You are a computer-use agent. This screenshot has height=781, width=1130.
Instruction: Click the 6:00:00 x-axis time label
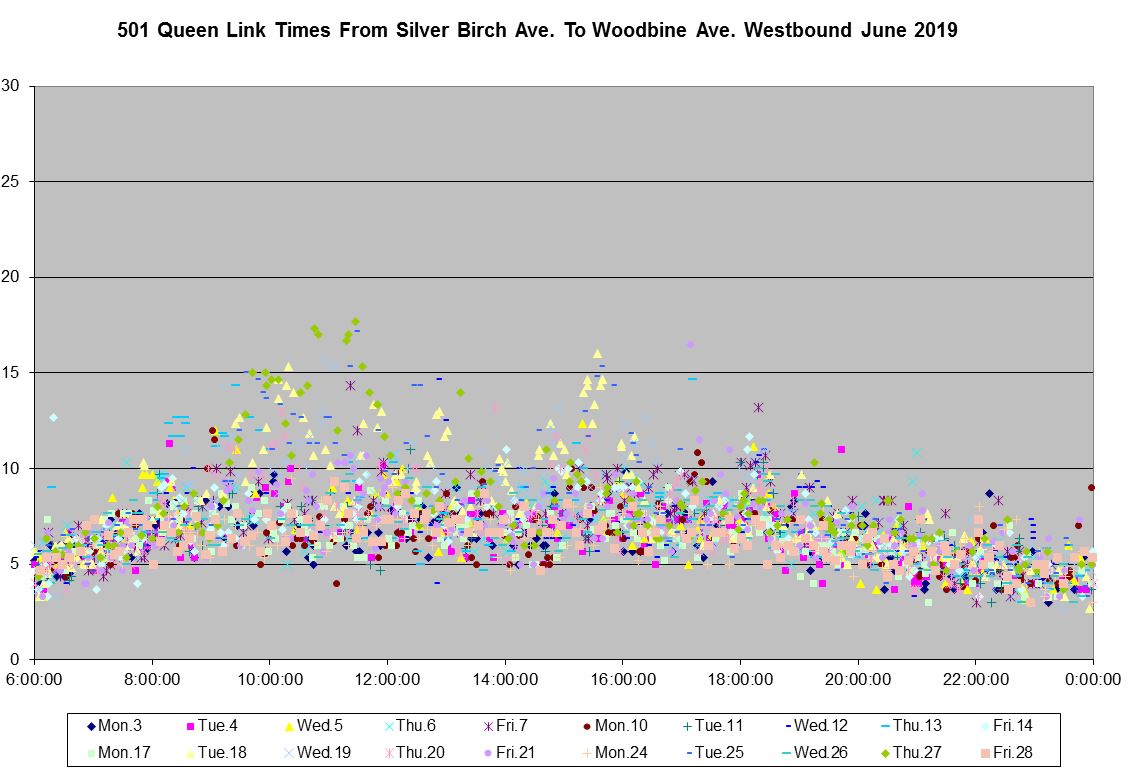pyautogui.click(x=35, y=679)
